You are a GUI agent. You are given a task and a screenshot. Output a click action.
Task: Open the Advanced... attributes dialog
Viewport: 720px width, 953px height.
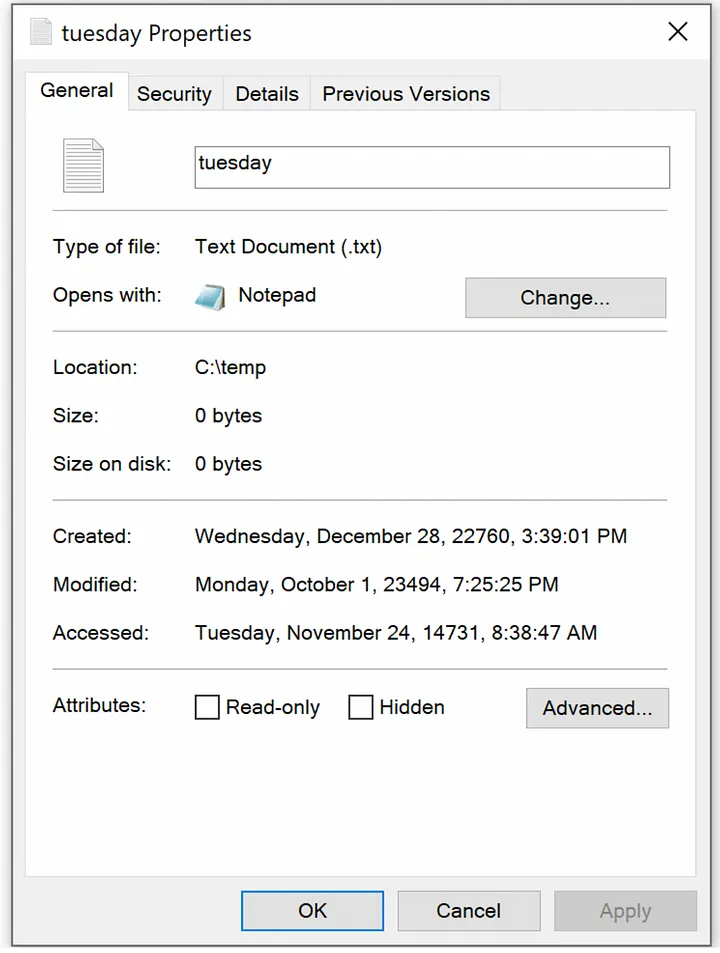coord(597,708)
